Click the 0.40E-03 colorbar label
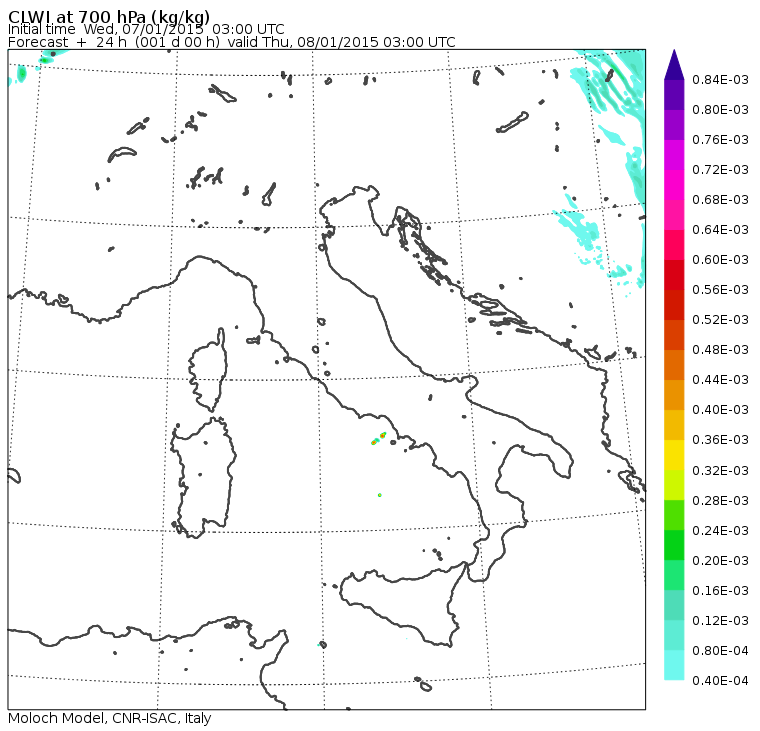Viewport: 760px width, 731px height. 720,410
